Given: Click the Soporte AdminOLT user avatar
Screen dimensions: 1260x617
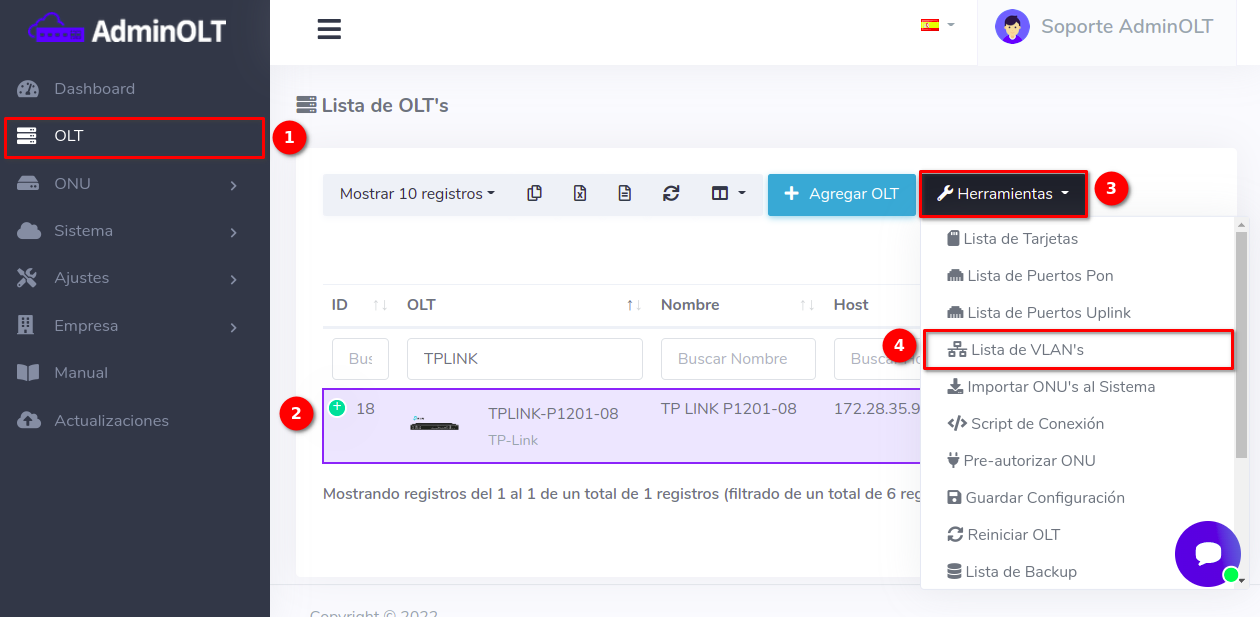Looking at the screenshot, I should (x=1012, y=27).
